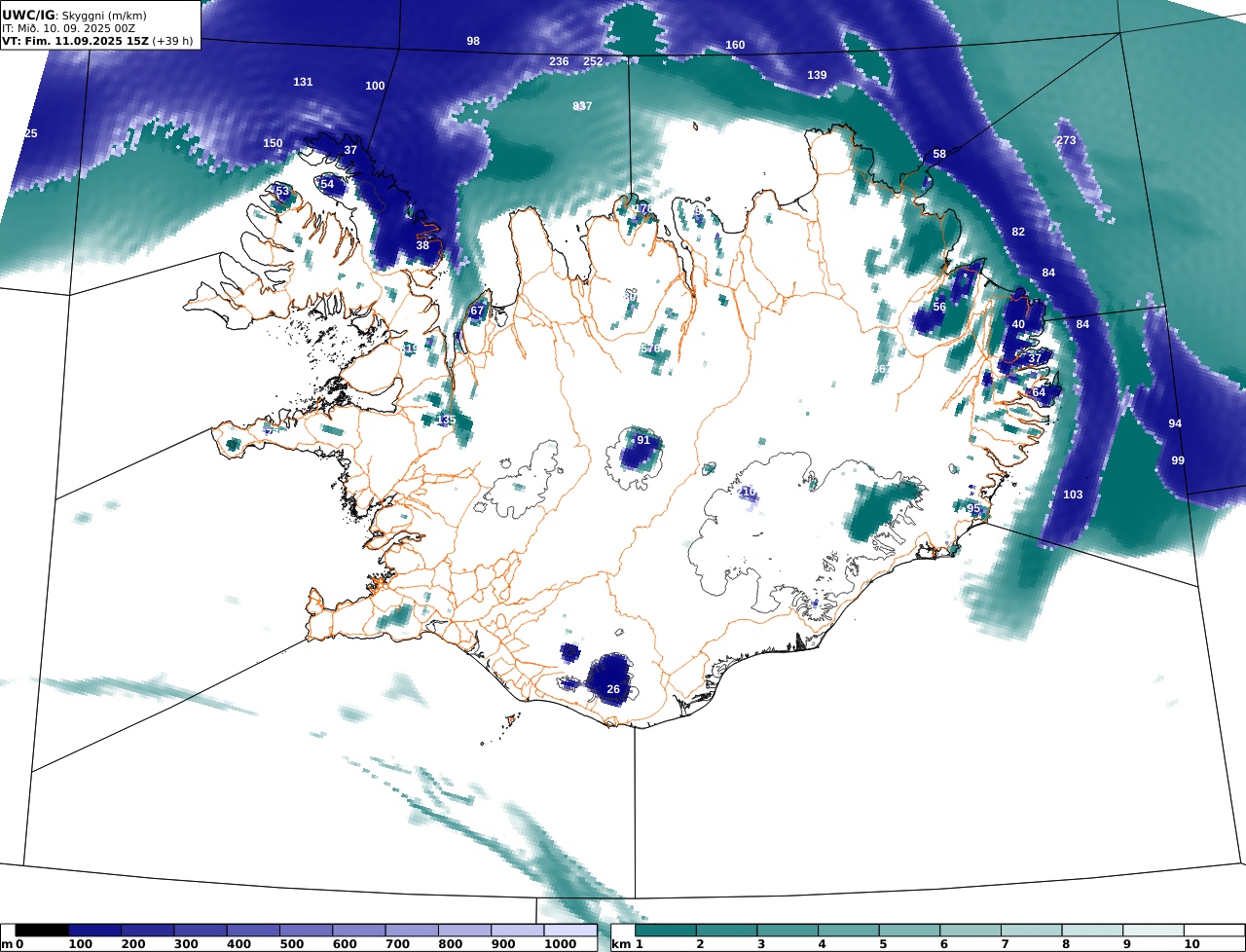Screen dimensions: 1246x952
Task: Pick the teal swatch between 4 and 5 km
Action: coord(848,931)
